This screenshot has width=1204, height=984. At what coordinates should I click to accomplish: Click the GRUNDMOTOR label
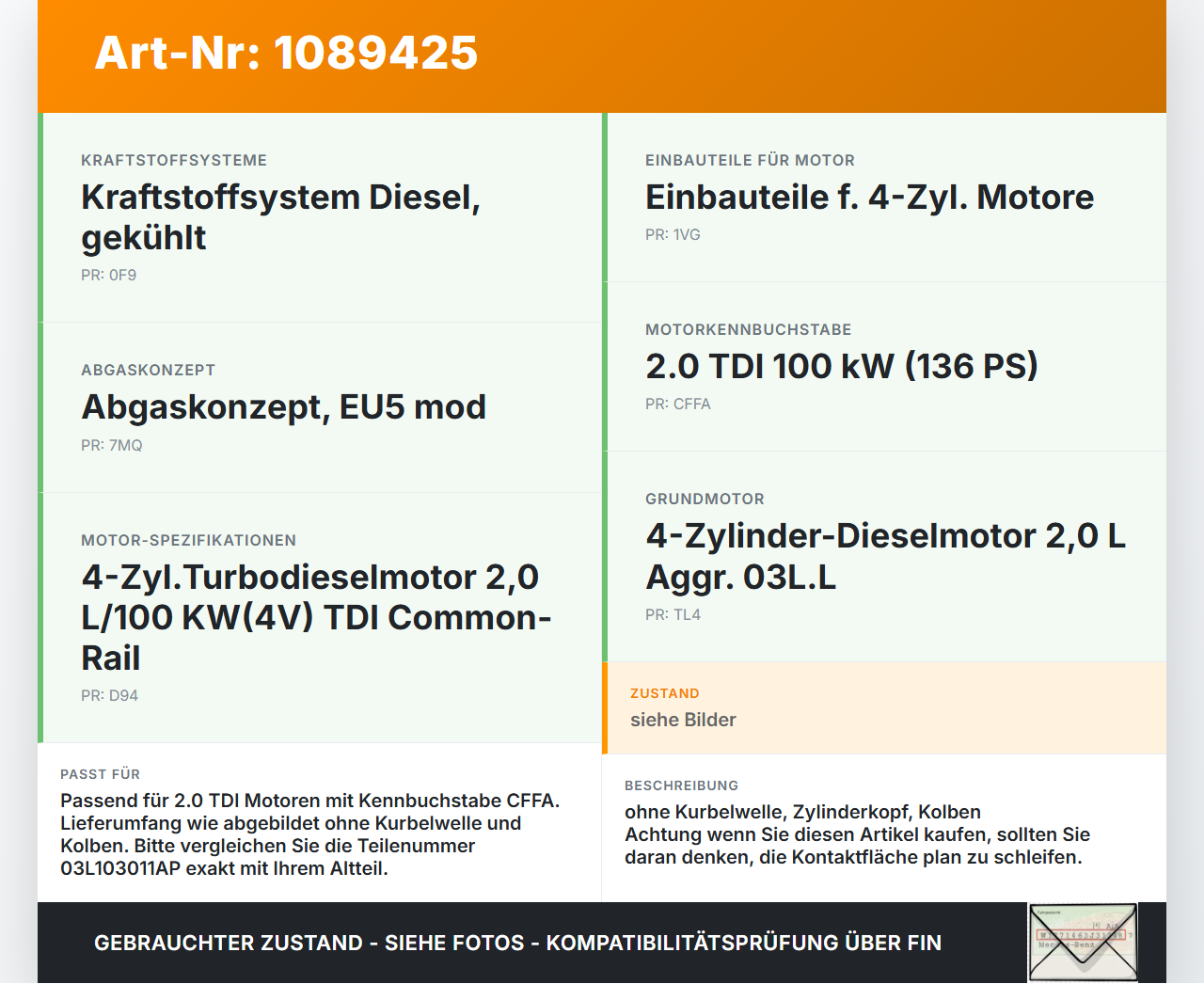click(x=705, y=500)
